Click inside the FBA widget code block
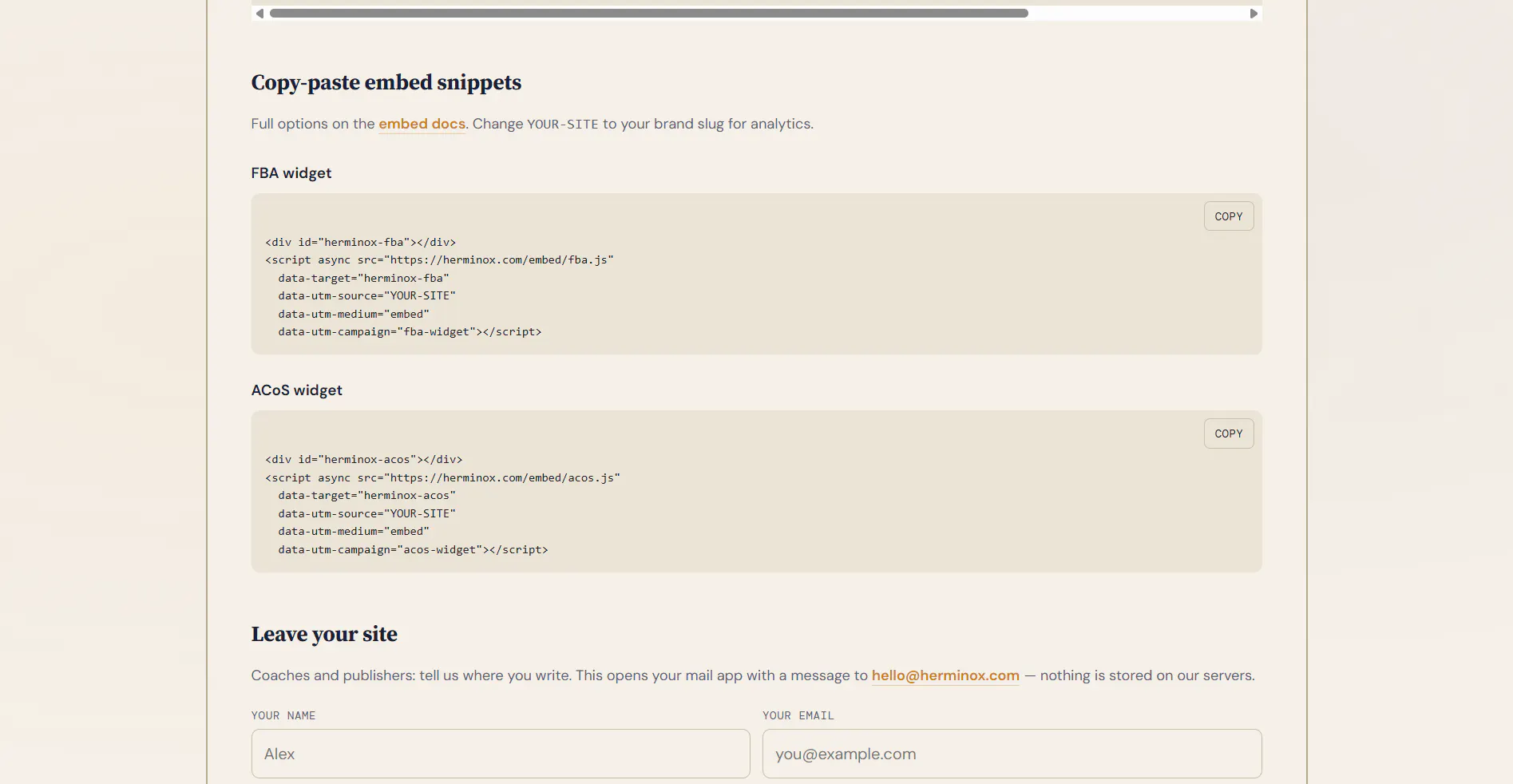The width and height of the screenshot is (1513, 784). (756, 274)
